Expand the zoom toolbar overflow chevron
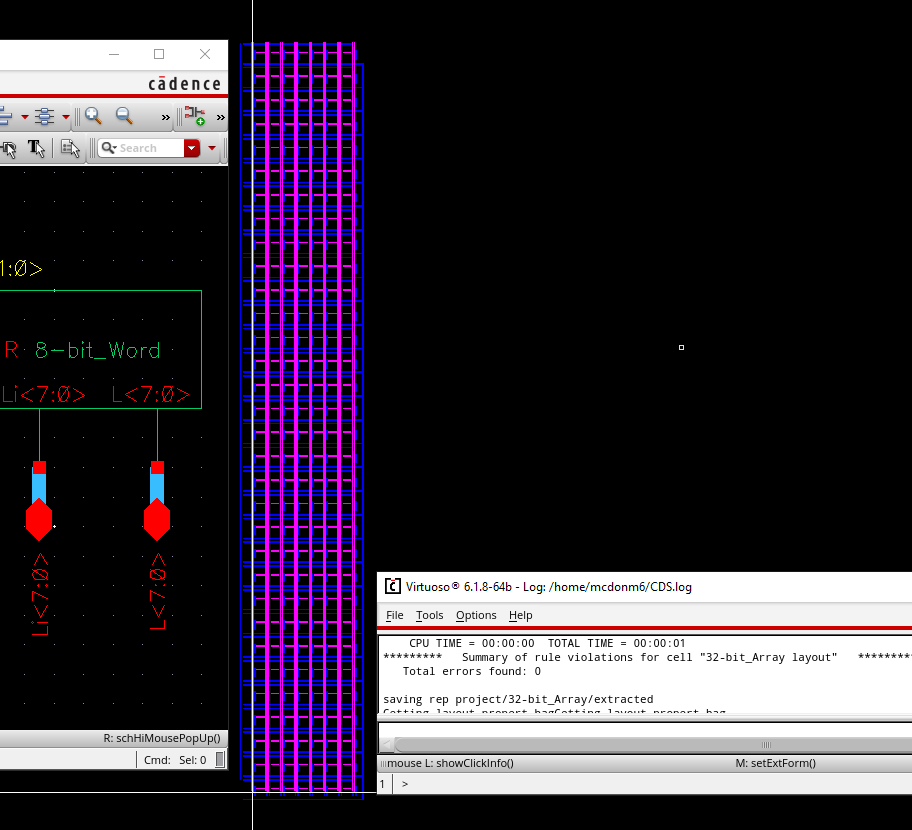This screenshot has width=912, height=830. tap(166, 117)
